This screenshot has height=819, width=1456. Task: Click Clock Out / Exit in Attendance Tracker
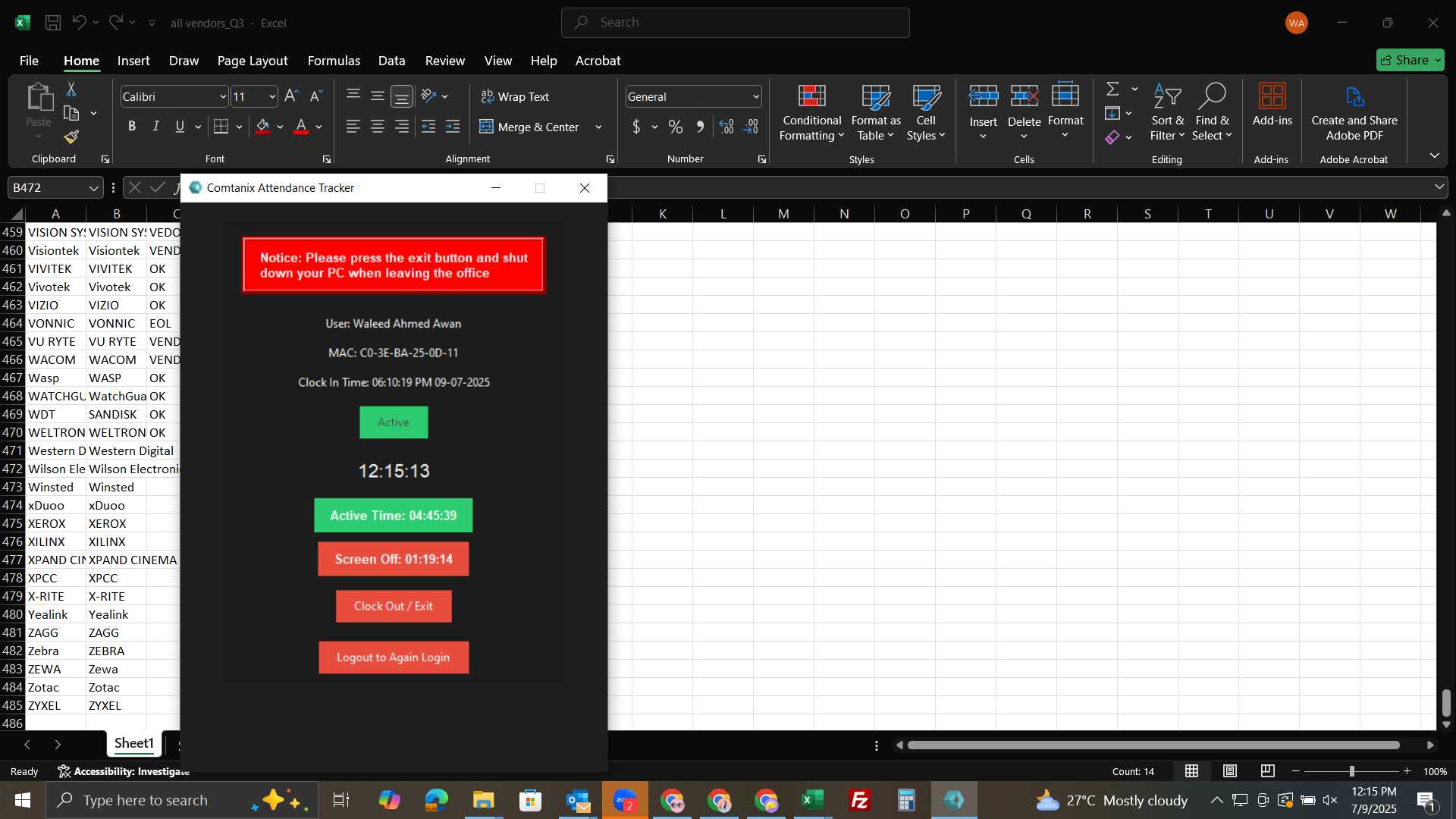(394, 606)
